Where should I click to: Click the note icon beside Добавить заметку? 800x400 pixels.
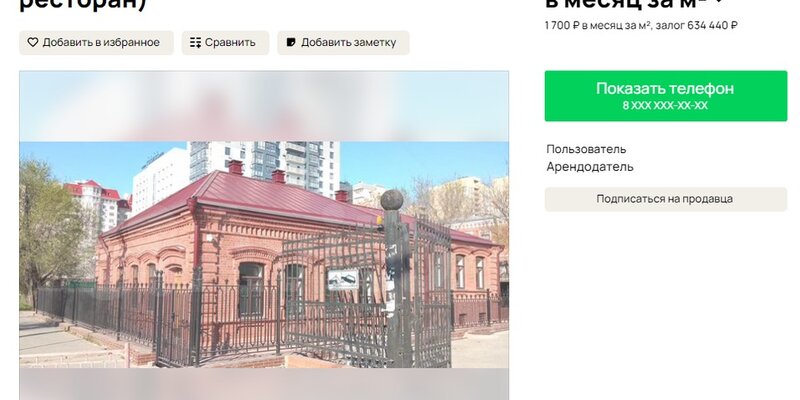pyautogui.click(x=291, y=42)
